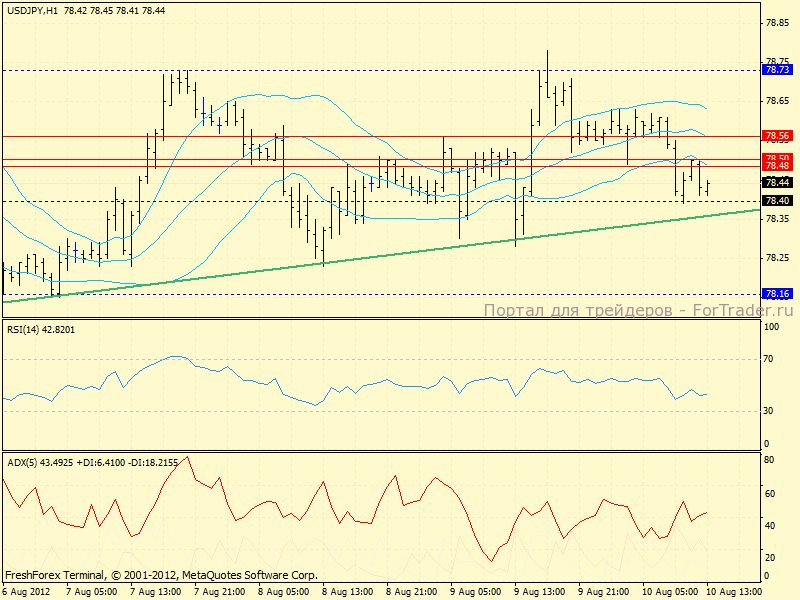Click the current price 78.44 tag

tap(777, 183)
